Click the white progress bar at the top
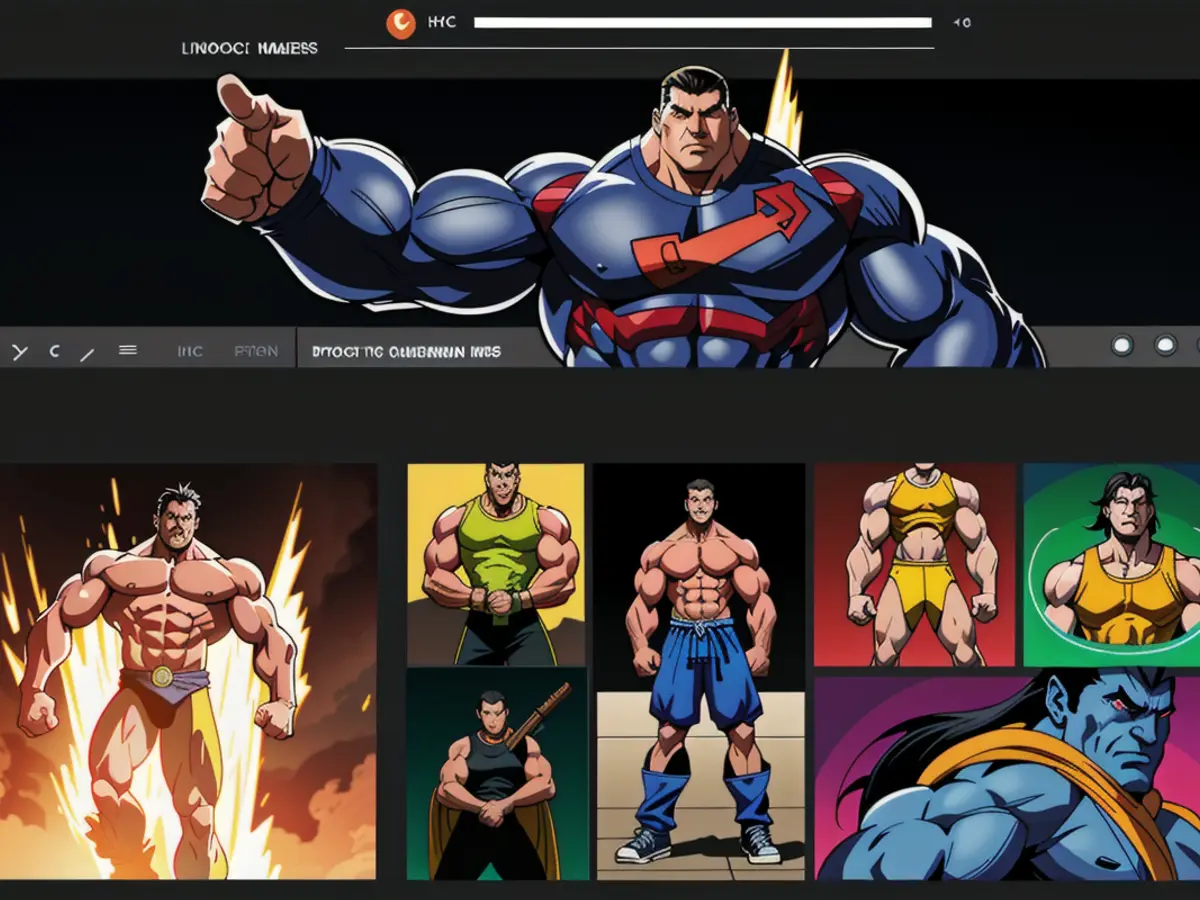This screenshot has width=1200, height=900. pos(703,22)
